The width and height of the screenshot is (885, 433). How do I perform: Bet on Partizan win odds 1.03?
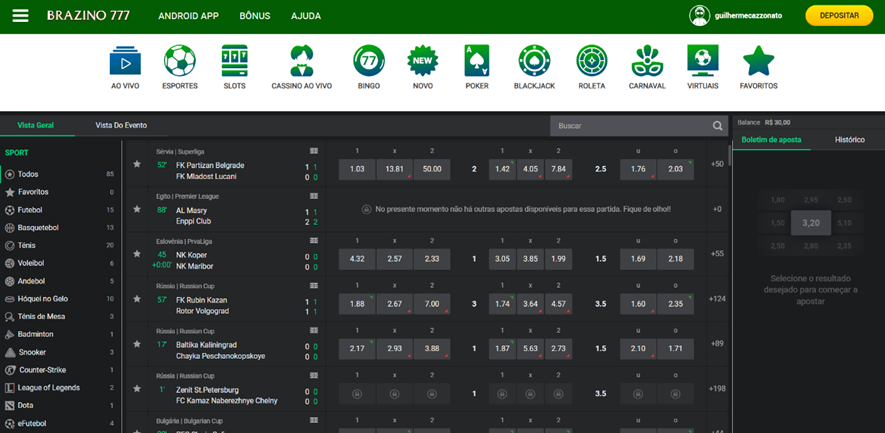click(x=357, y=169)
